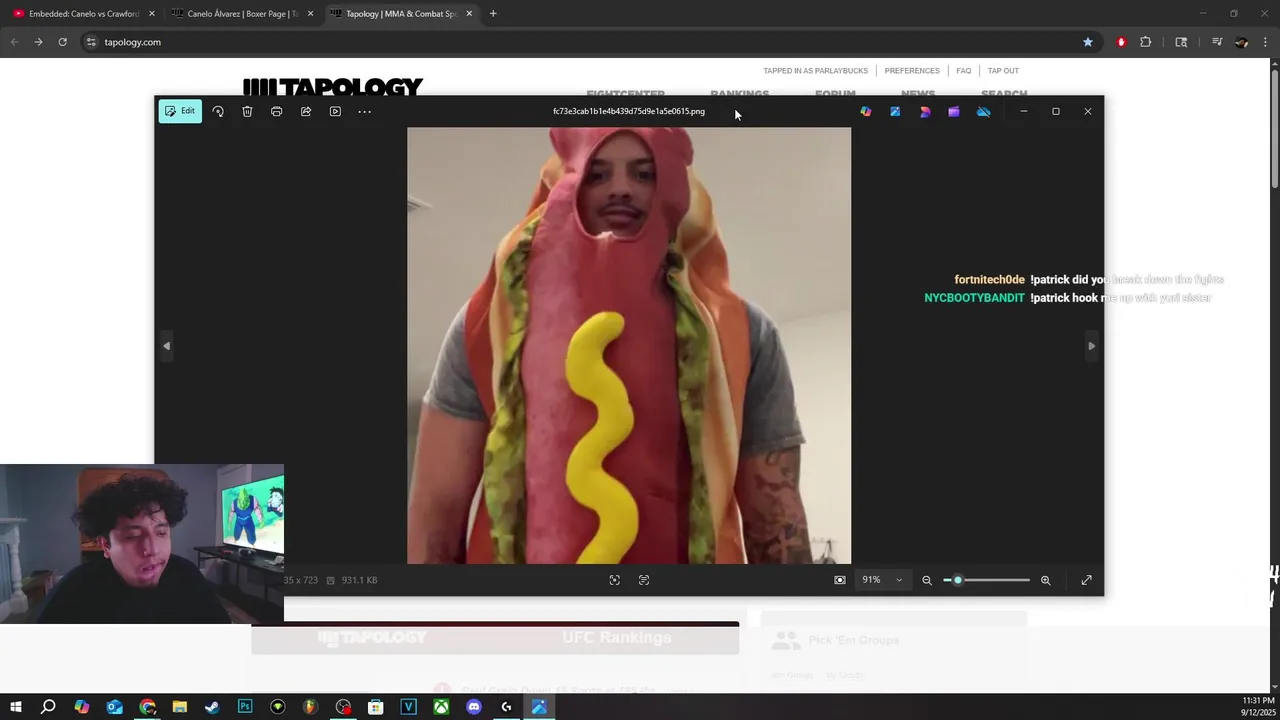Reload the tapology.com page
The height and width of the screenshot is (720, 1280).
(62, 42)
